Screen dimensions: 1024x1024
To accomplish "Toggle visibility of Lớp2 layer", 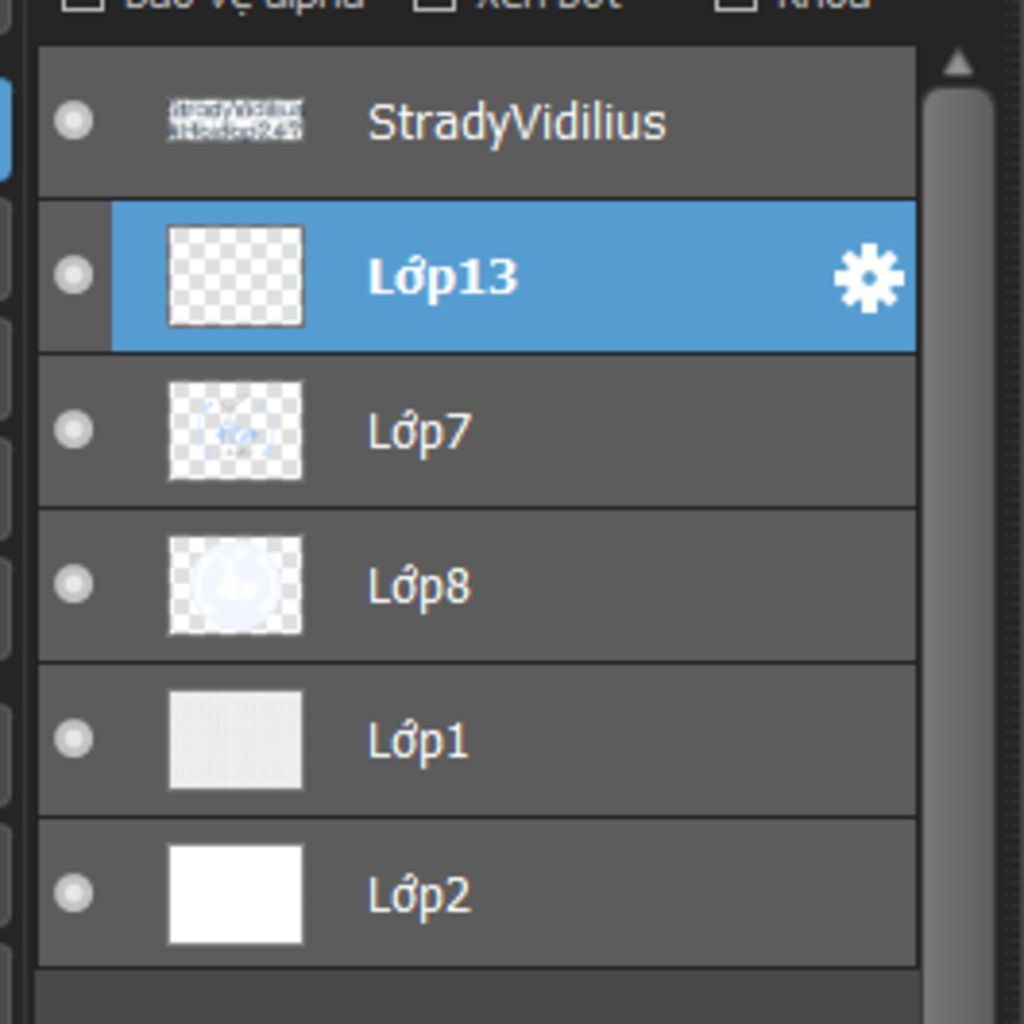I will 73,892.
